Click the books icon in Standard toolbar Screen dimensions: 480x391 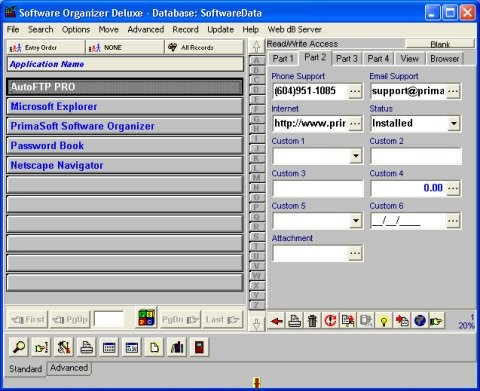click(x=177, y=347)
